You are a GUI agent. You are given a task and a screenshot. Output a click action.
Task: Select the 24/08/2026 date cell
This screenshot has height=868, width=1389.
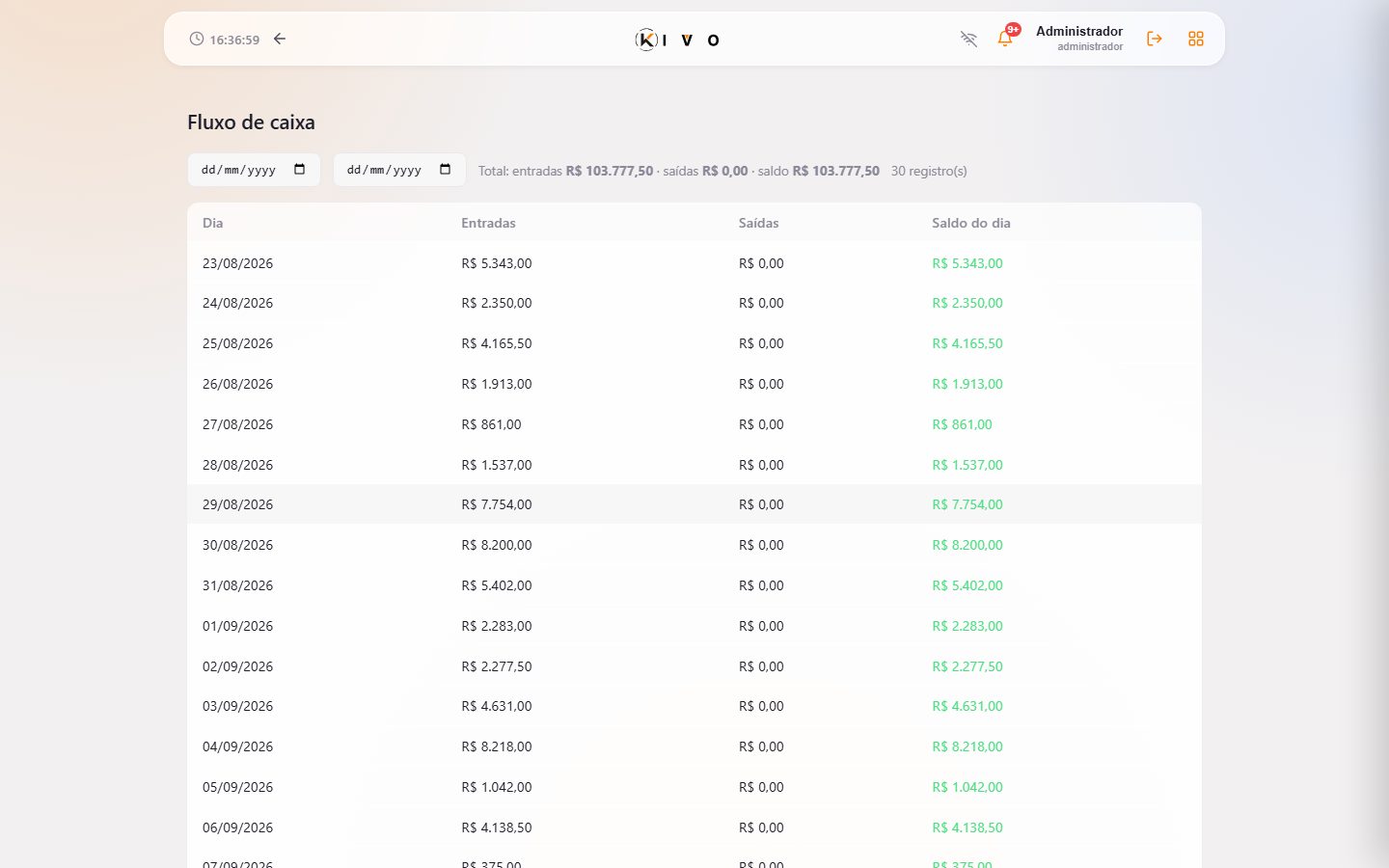click(237, 303)
